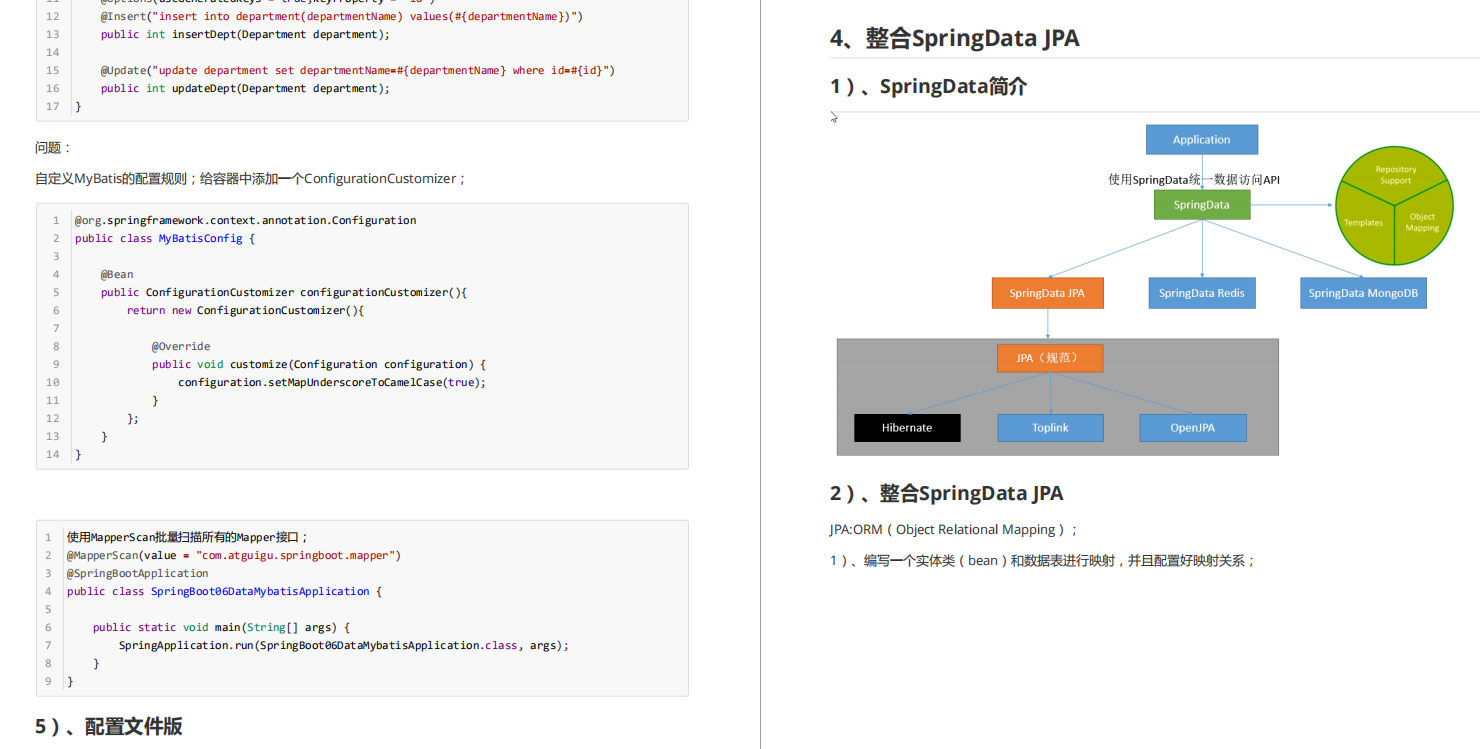The width and height of the screenshot is (1480, 749).
Task: Click the Templates pie segment
Action: [1364, 222]
